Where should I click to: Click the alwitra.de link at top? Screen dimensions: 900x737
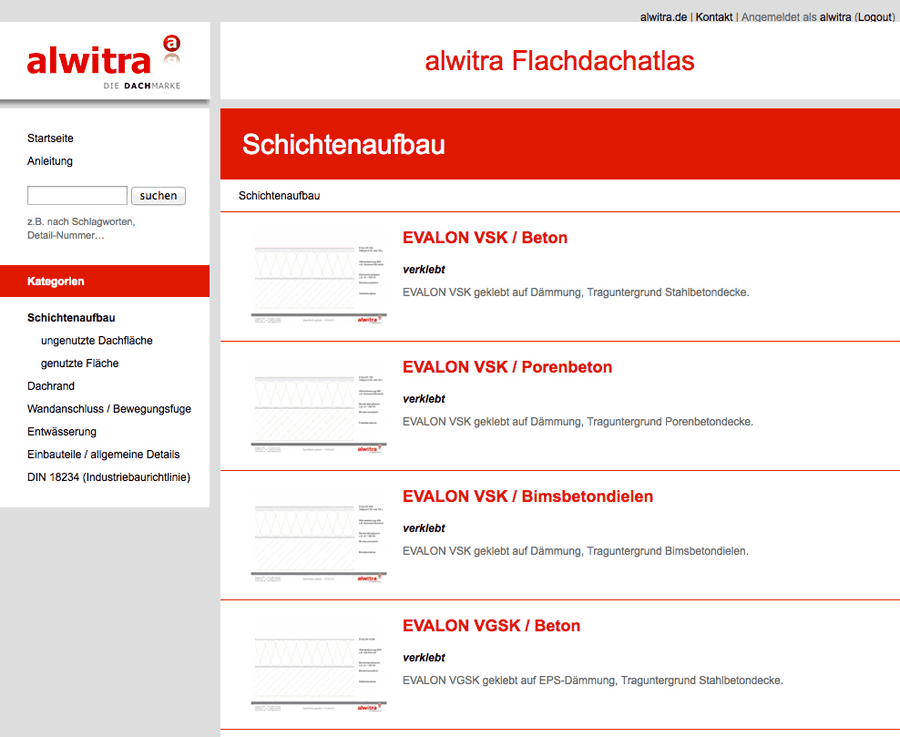point(664,17)
